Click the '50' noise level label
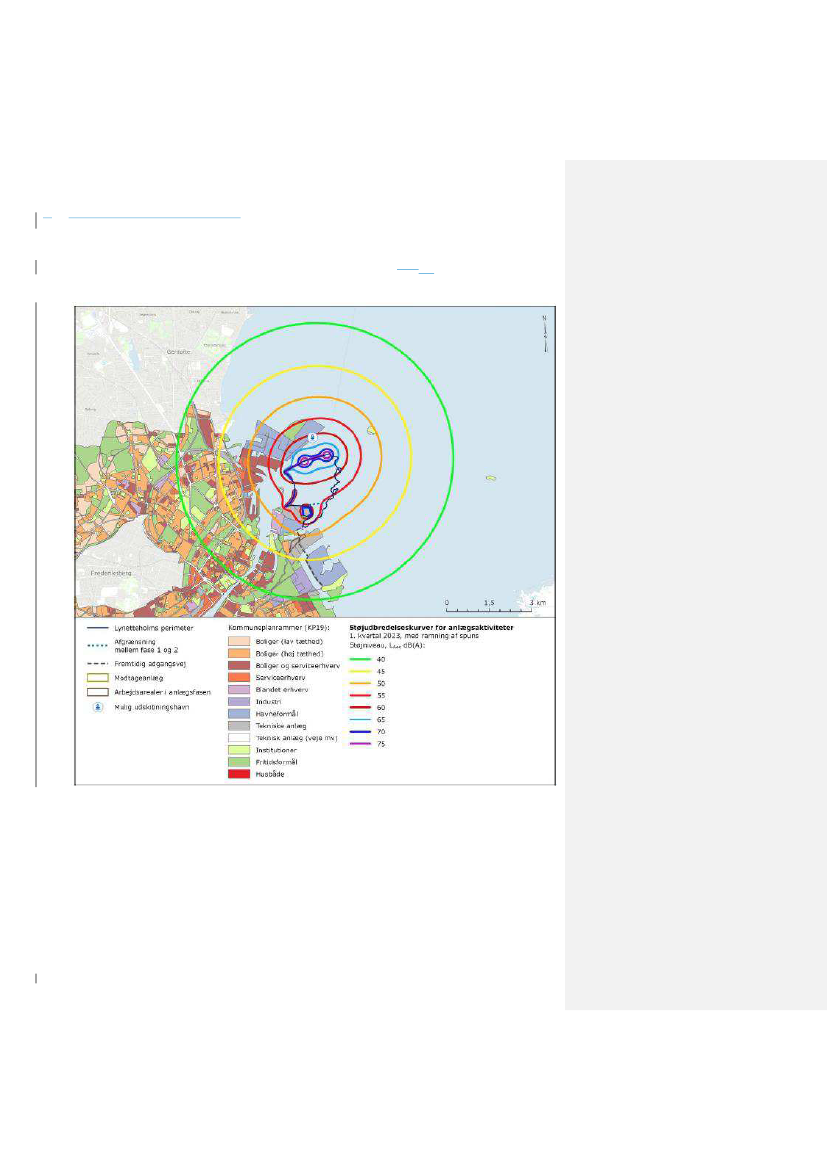Screen dimensions: 827x1169 (381, 684)
